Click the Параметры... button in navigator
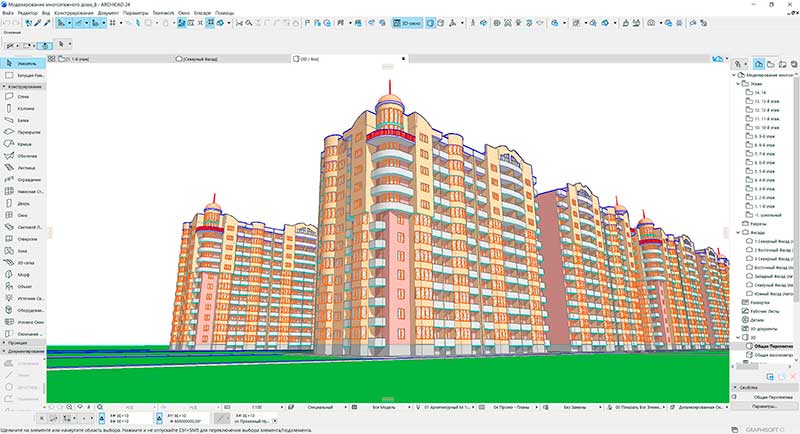Image resolution: width=800 pixels, height=434 pixels. coord(764,407)
